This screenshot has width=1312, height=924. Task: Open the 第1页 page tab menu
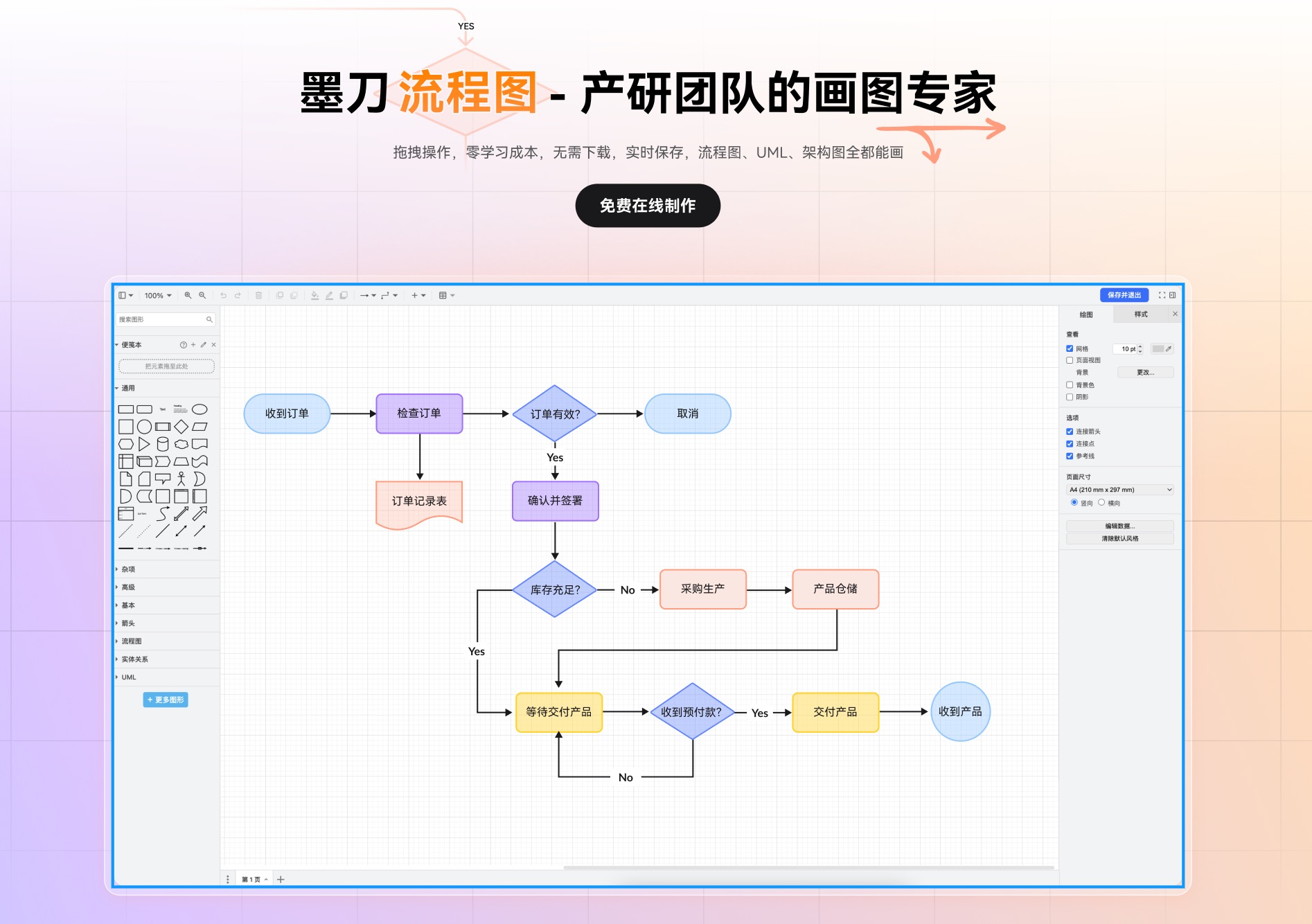click(254, 879)
